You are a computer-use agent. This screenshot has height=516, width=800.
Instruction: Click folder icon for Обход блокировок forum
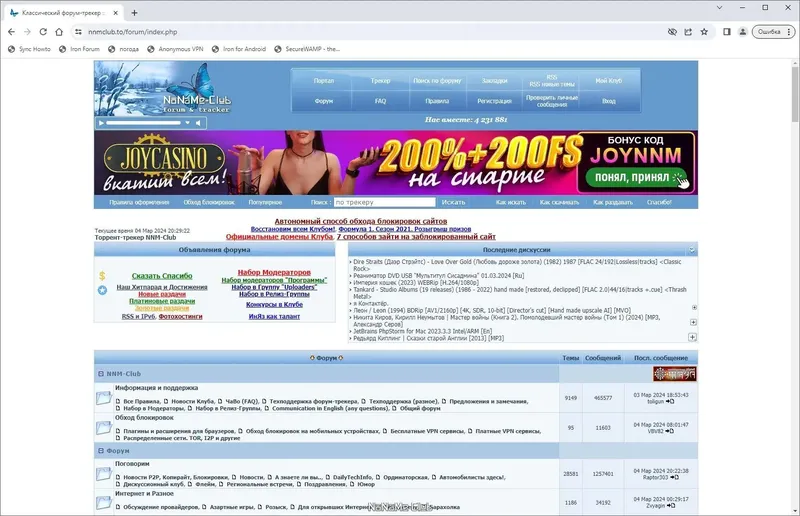pos(104,428)
